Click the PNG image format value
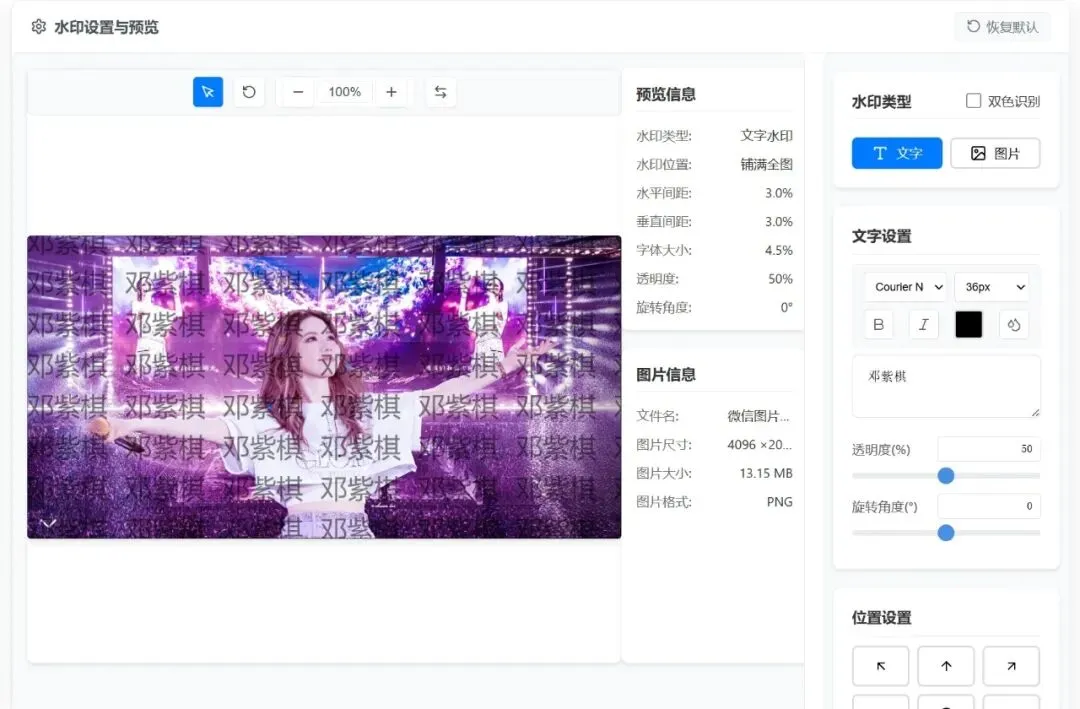The image size is (1080, 709). pyautogui.click(x=780, y=502)
